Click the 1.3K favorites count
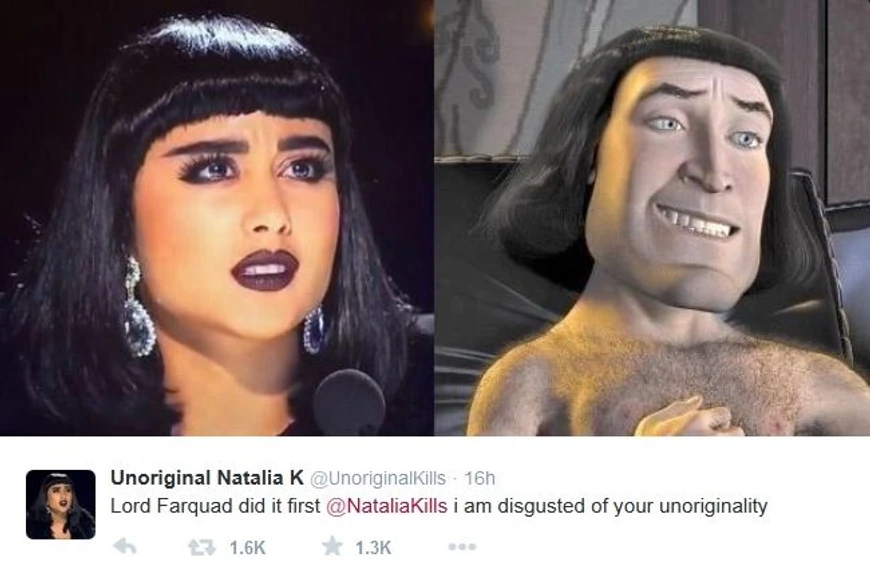 pos(373,548)
